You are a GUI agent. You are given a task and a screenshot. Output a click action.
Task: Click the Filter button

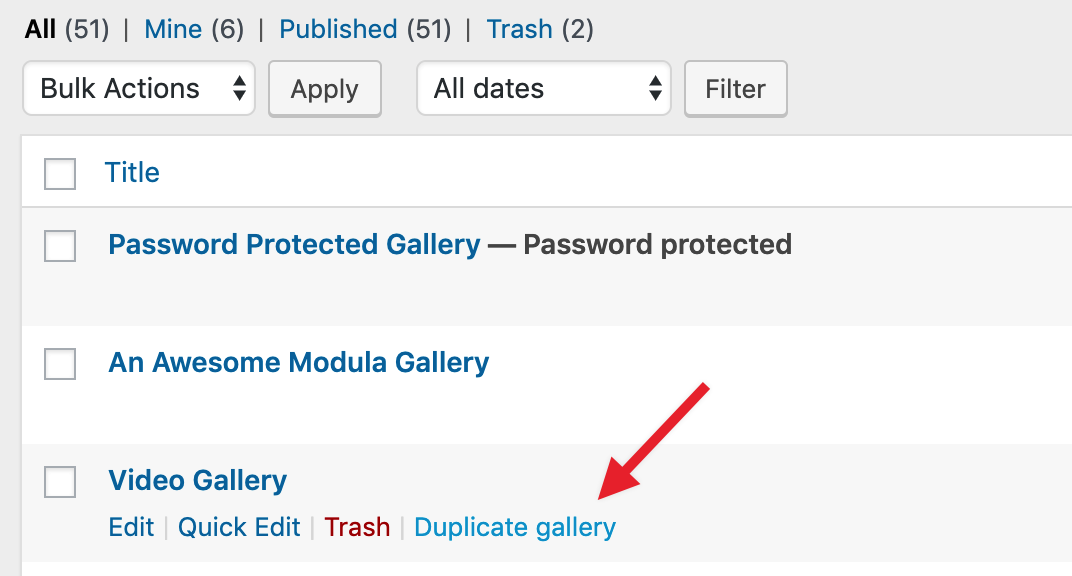tap(735, 89)
